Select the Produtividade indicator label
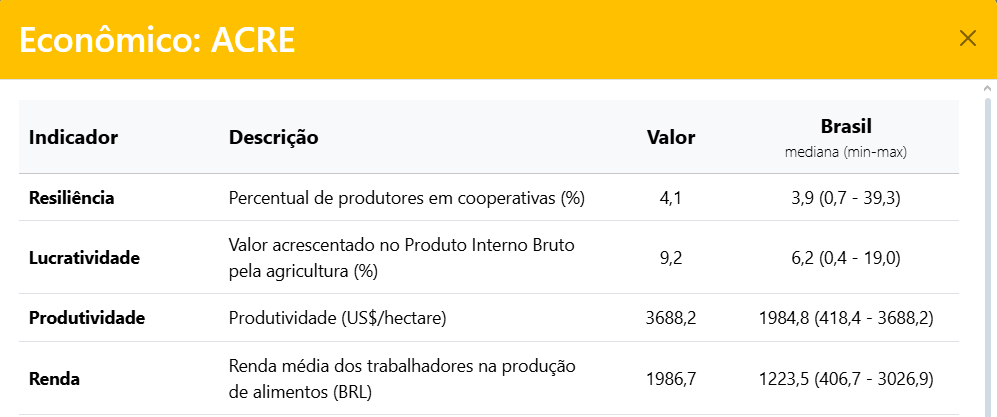Viewport: 997px width, 417px height. click(87, 318)
